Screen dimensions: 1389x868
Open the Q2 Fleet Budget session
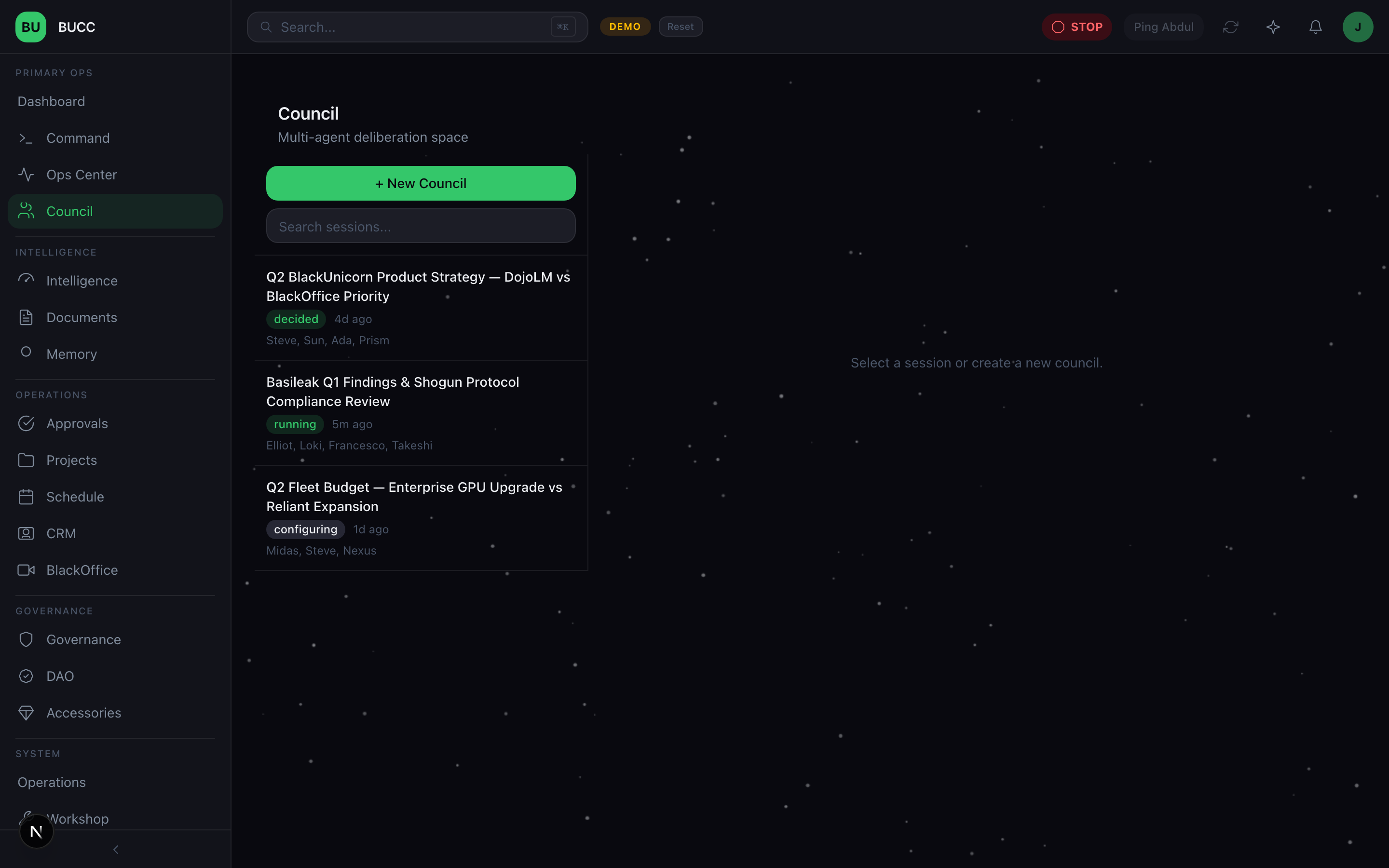pos(414,497)
